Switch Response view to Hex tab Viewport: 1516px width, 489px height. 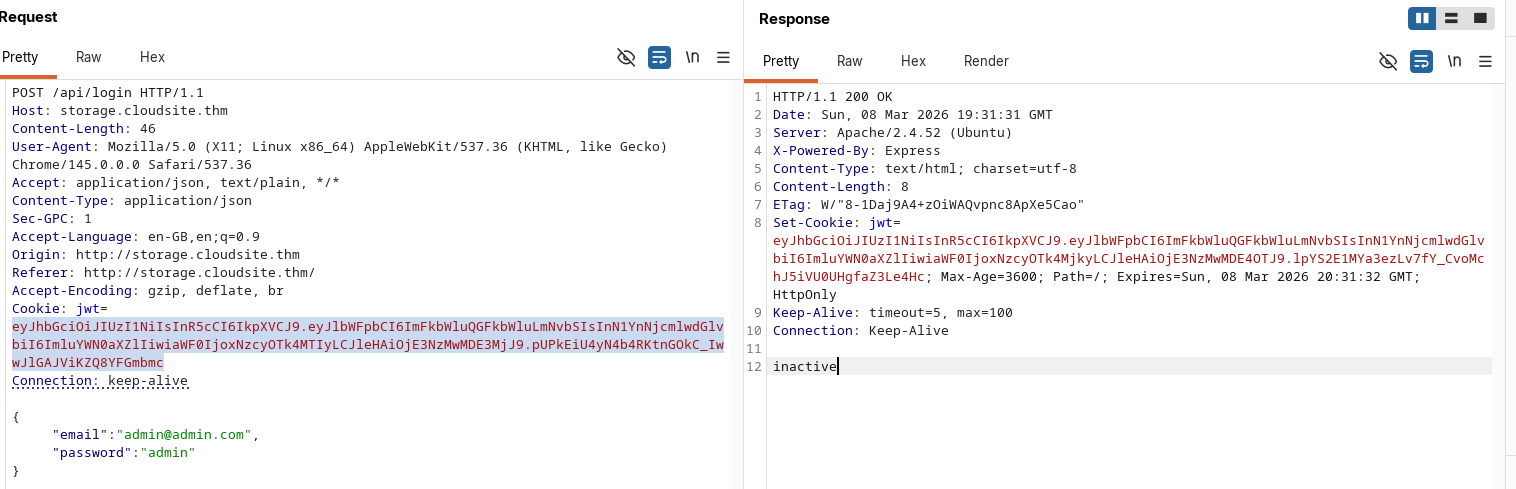click(x=913, y=61)
